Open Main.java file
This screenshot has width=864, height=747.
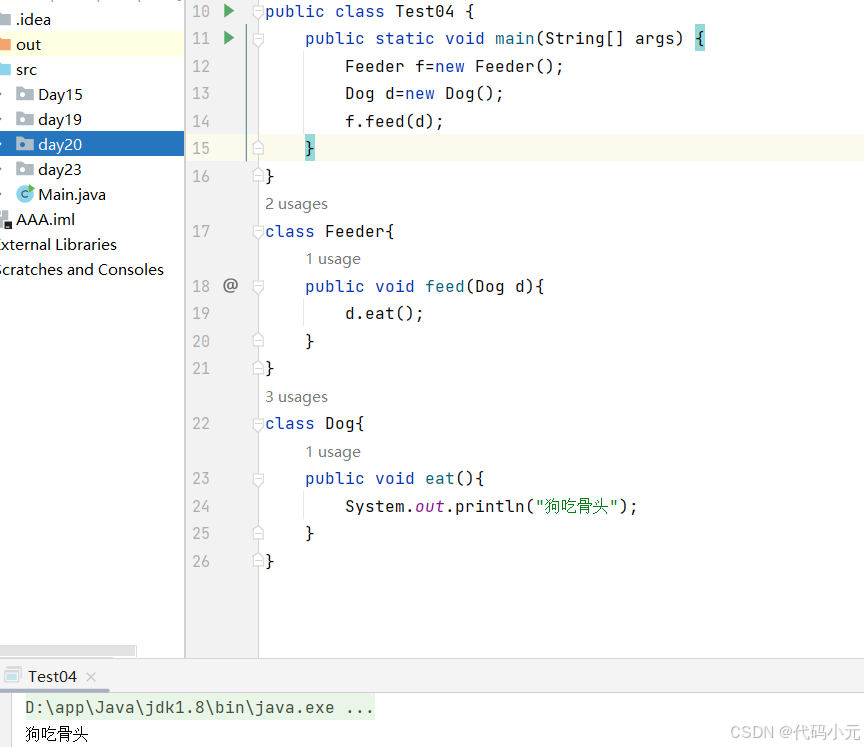72,194
